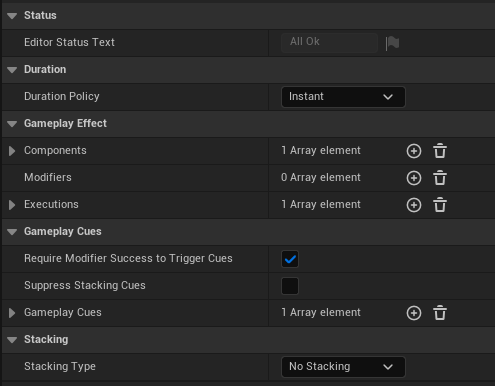Viewport: 495px width, 386px height.
Task: Click the flag icon beside Editor Status Text
Action: coord(392,43)
